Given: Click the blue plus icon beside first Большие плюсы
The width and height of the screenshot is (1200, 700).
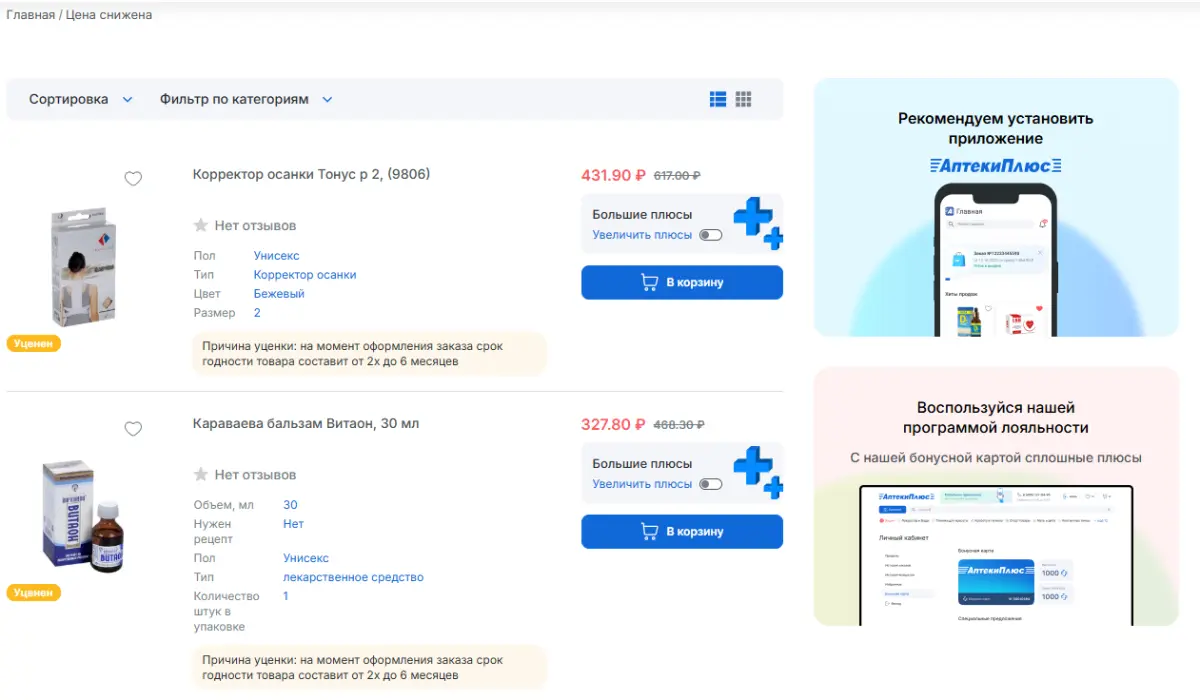Looking at the screenshot, I should 758,223.
